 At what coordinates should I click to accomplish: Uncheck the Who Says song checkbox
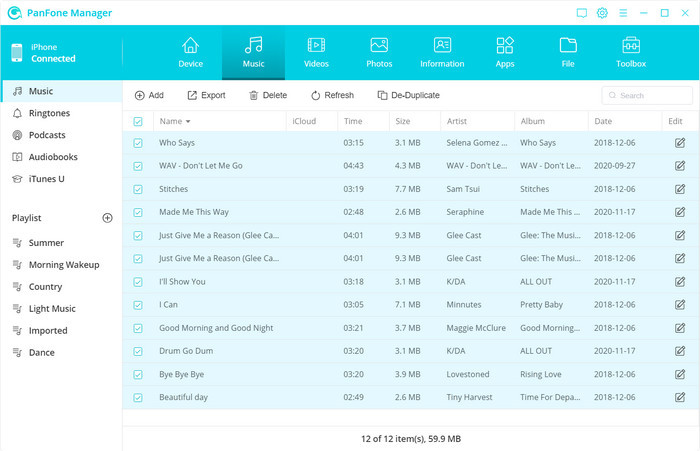[138, 143]
